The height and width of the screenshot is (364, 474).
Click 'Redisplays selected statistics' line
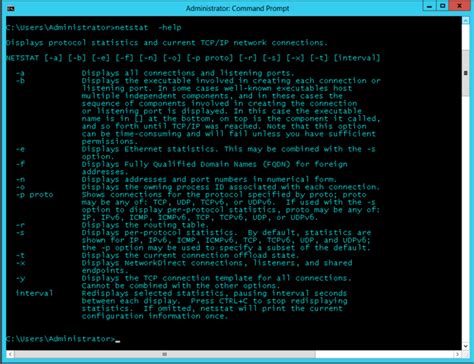pos(214,293)
